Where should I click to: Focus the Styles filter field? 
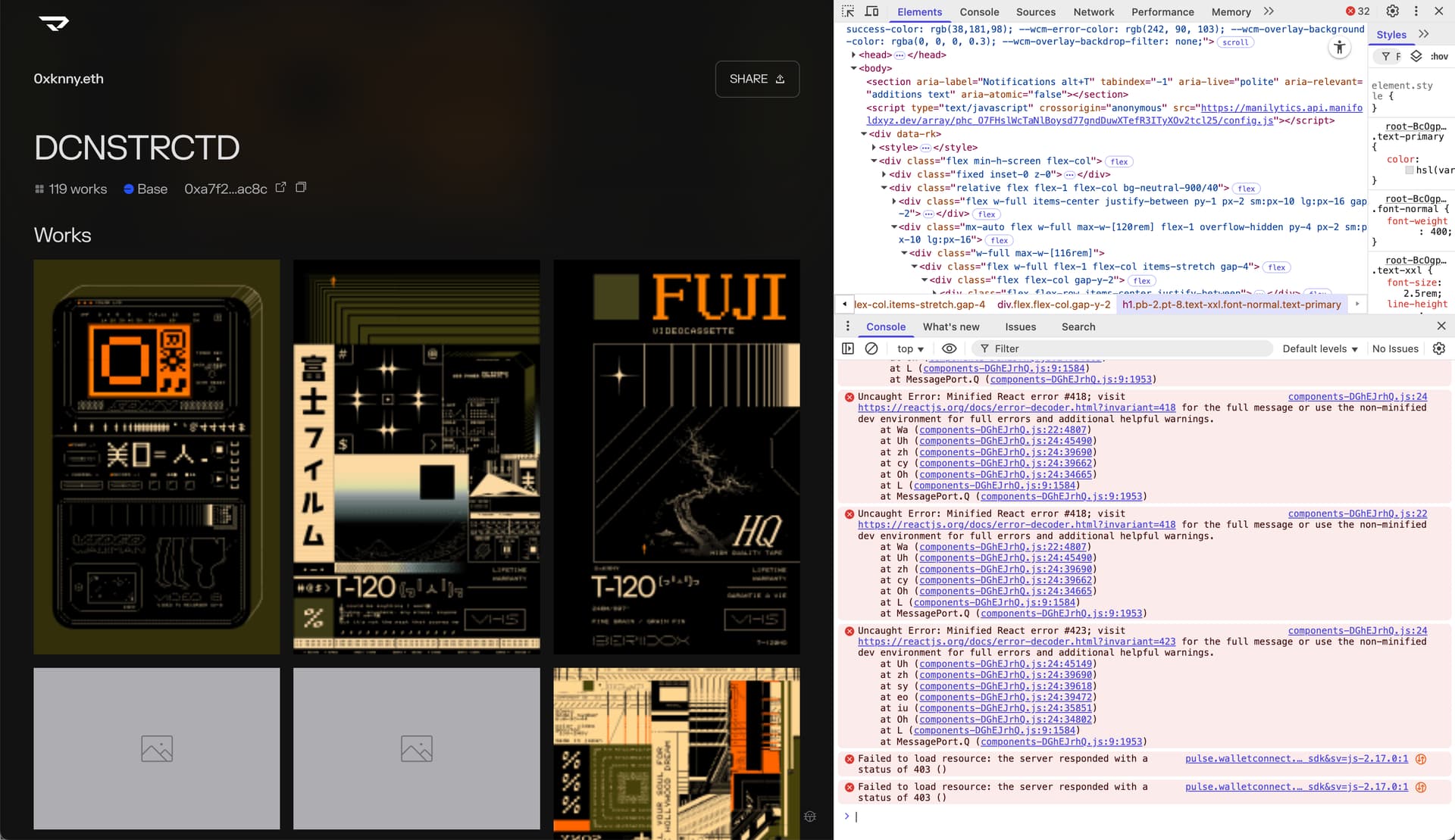pyautogui.click(x=1391, y=56)
